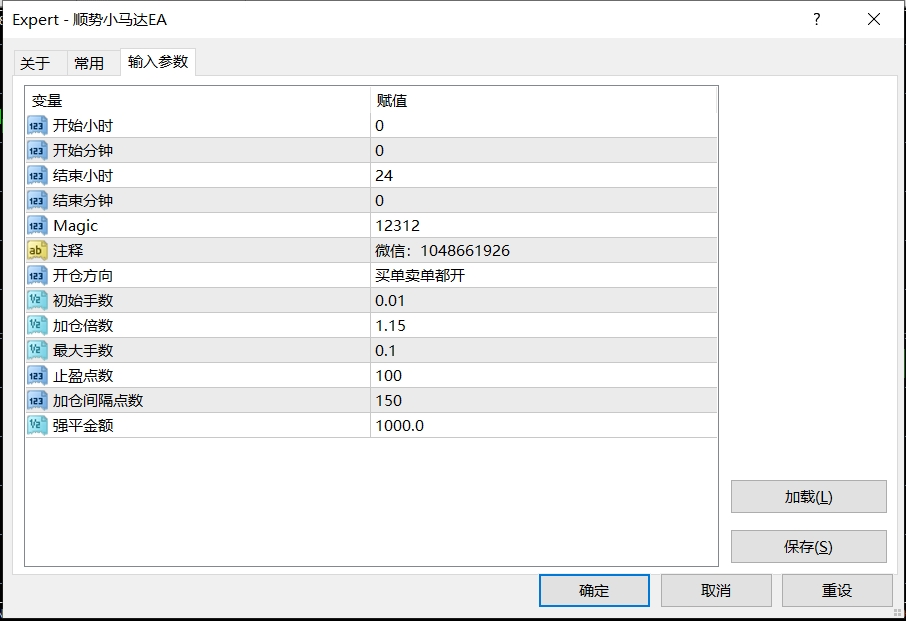Select the integer icon beside Magic
The height and width of the screenshot is (621, 906).
(x=37, y=225)
